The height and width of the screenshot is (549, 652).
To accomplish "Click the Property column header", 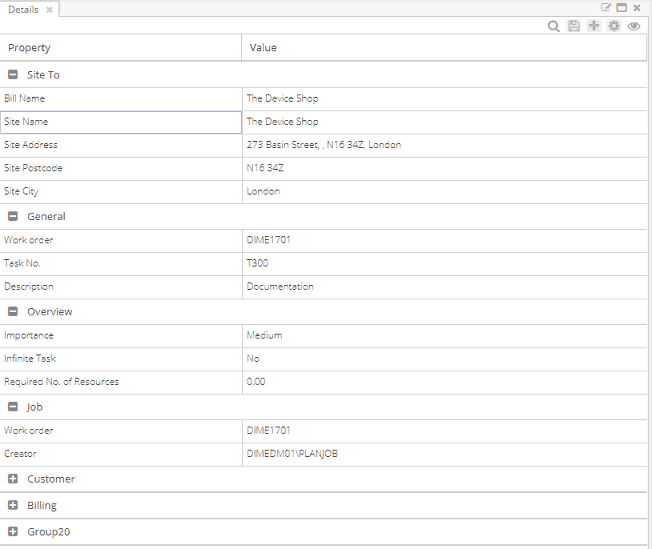I will point(121,48).
